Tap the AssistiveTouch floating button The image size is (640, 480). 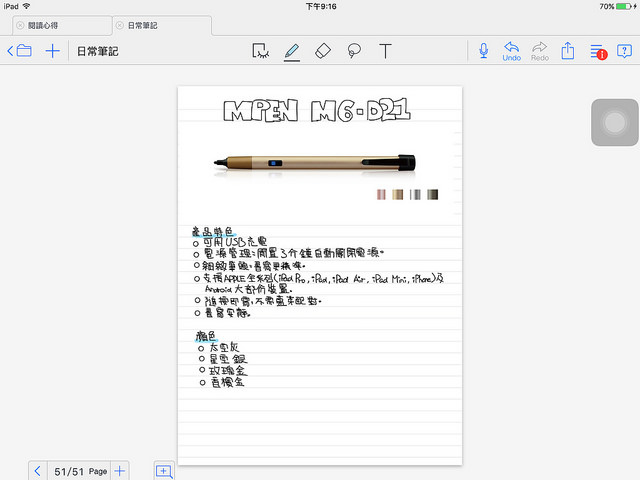(x=615, y=122)
